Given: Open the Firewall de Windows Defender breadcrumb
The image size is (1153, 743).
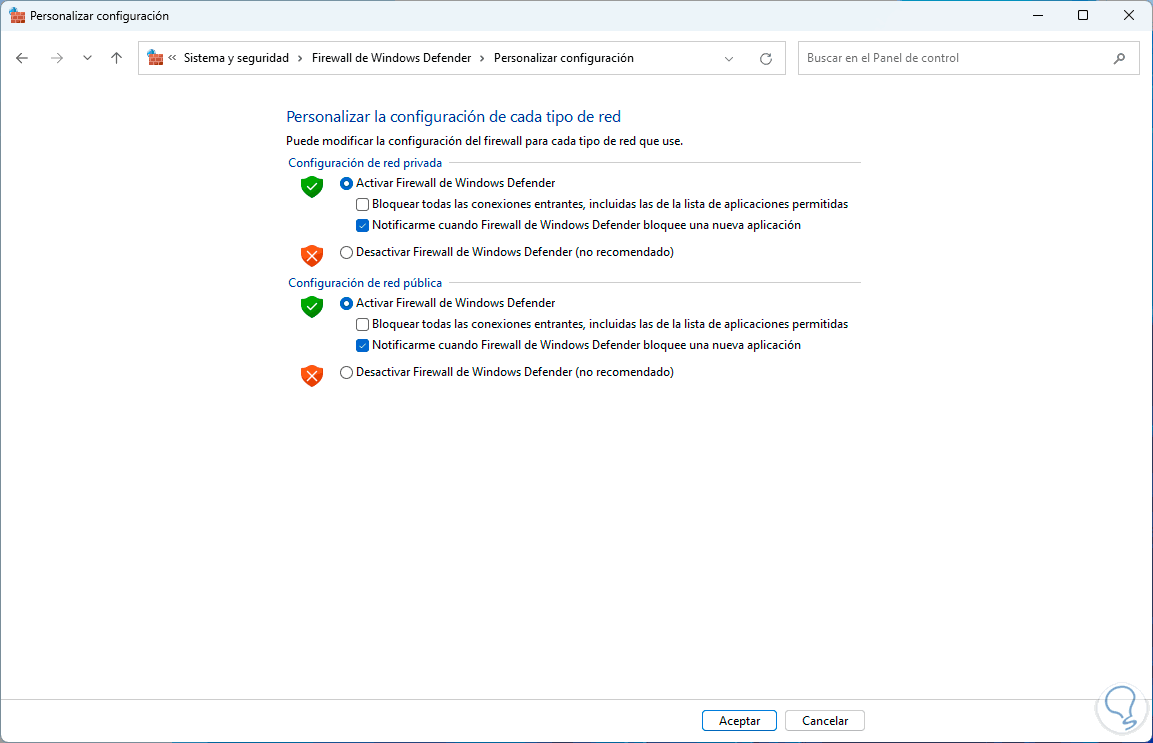Looking at the screenshot, I should point(391,58).
